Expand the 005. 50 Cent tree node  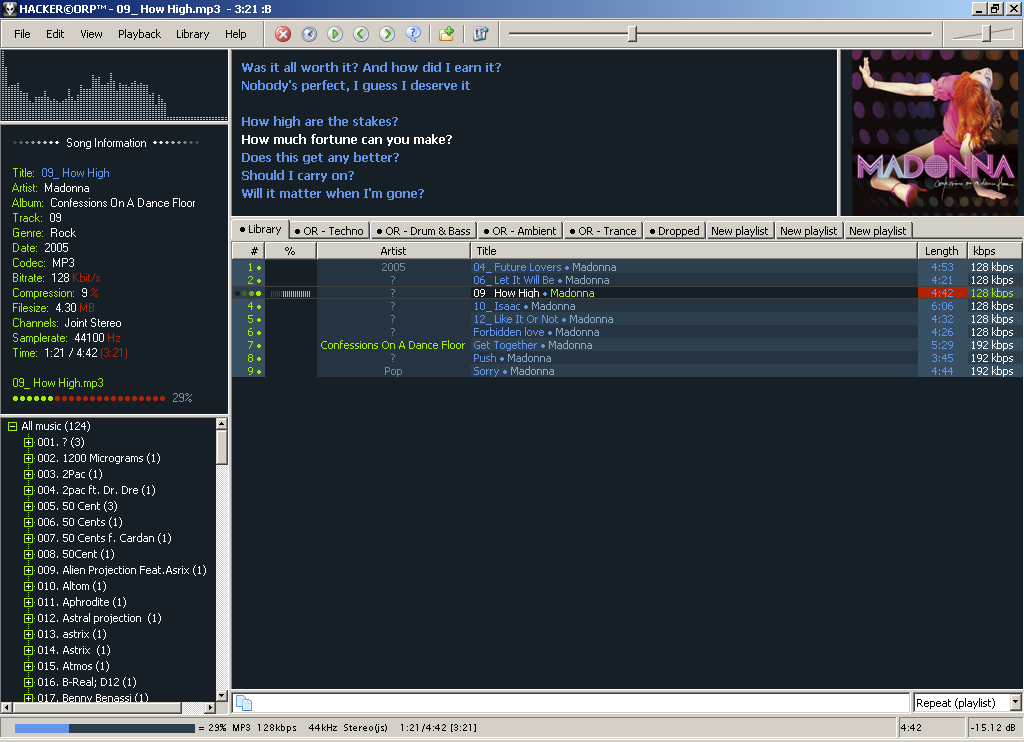tap(29, 506)
